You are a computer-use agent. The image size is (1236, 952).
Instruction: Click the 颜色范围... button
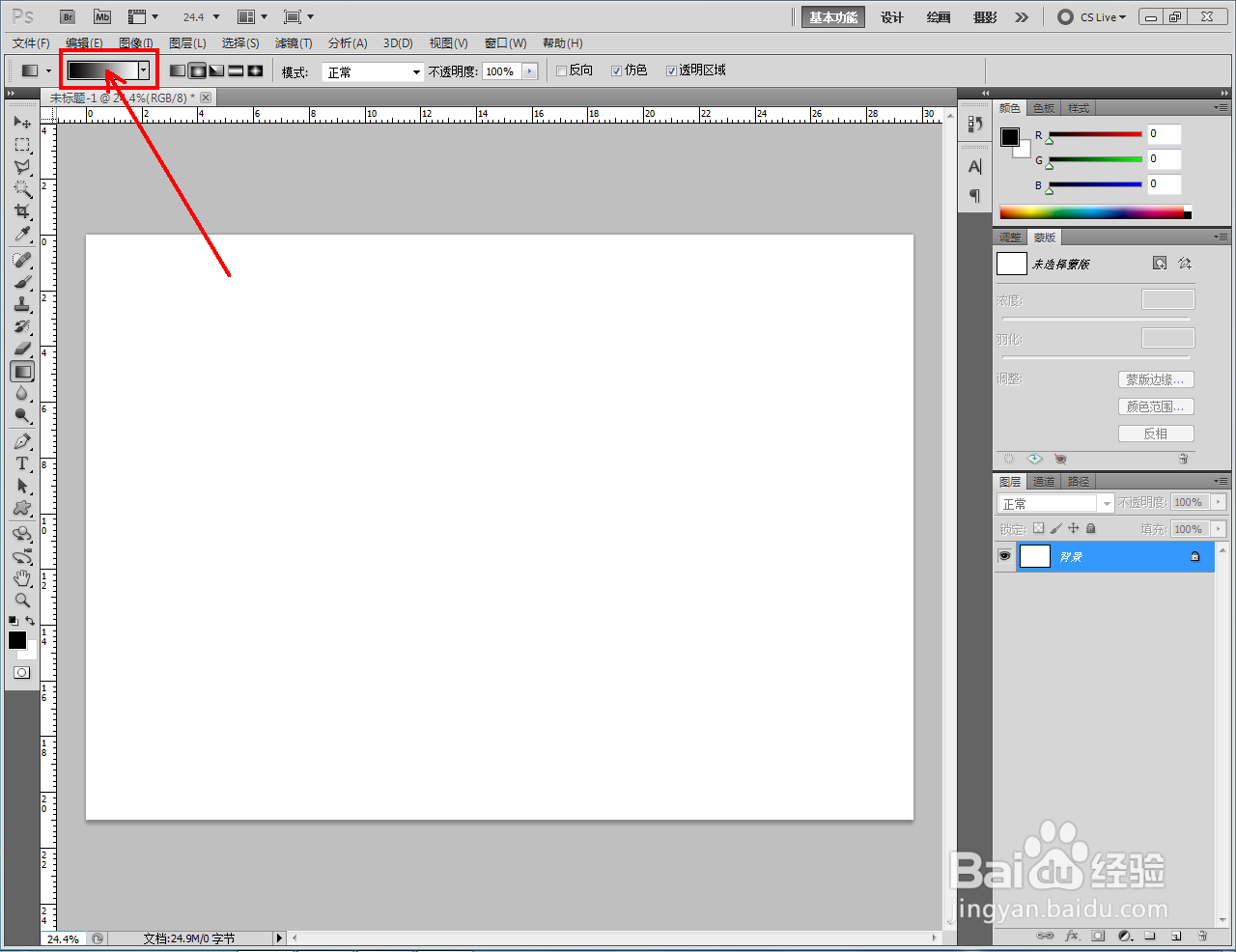coord(1156,406)
